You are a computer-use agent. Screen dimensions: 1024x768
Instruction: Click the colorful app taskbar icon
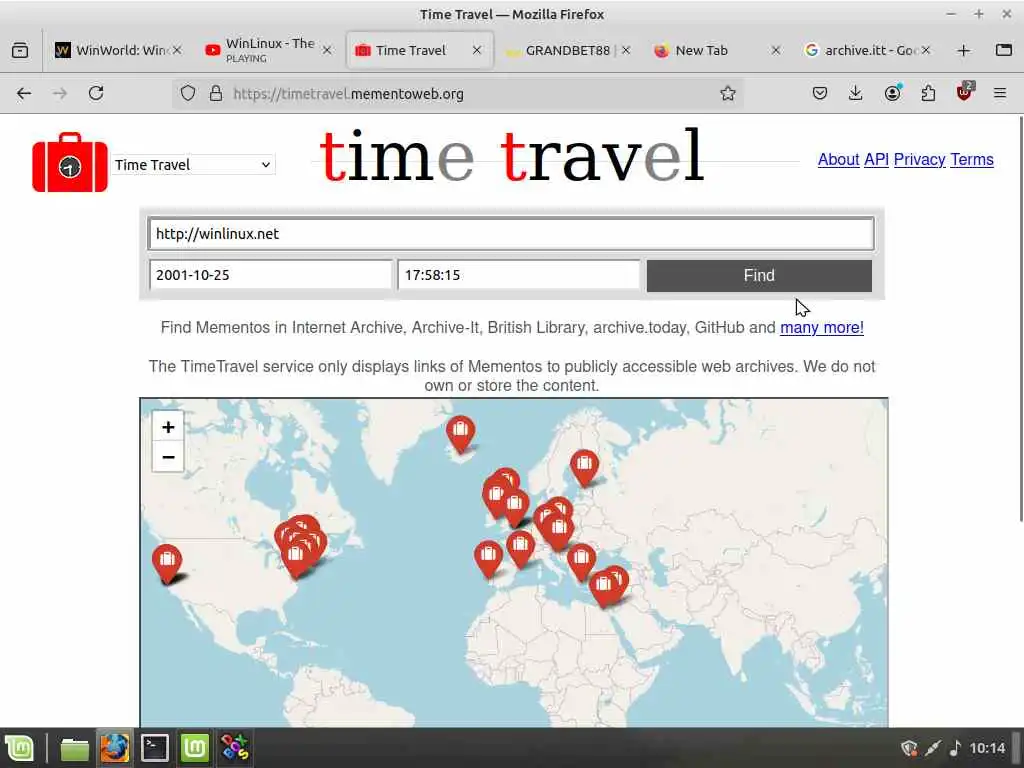point(234,748)
